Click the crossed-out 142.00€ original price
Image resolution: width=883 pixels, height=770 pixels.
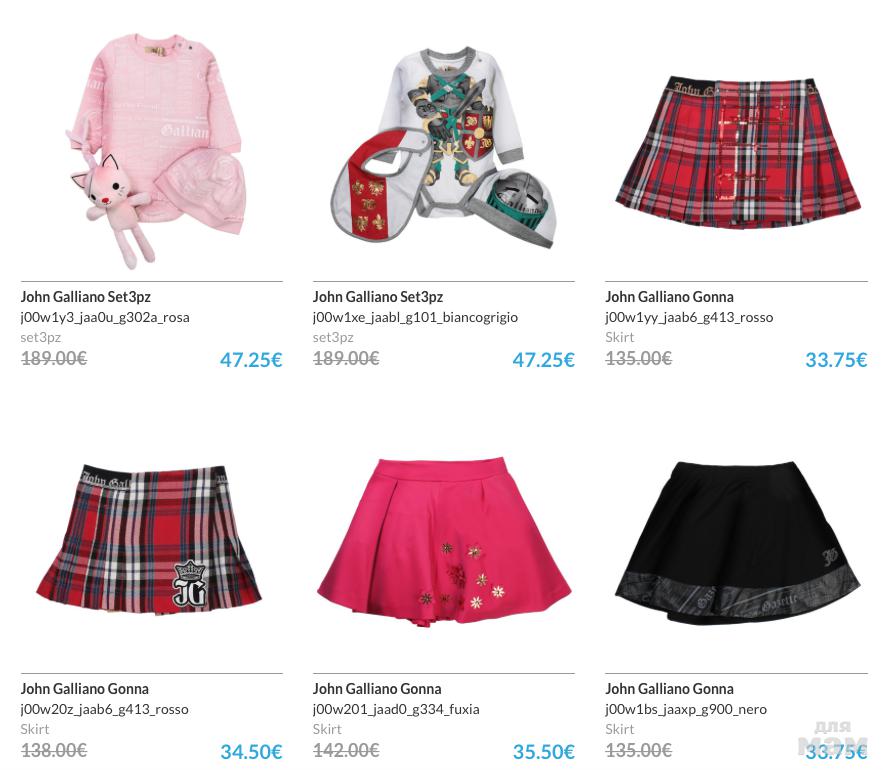[346, 750]
